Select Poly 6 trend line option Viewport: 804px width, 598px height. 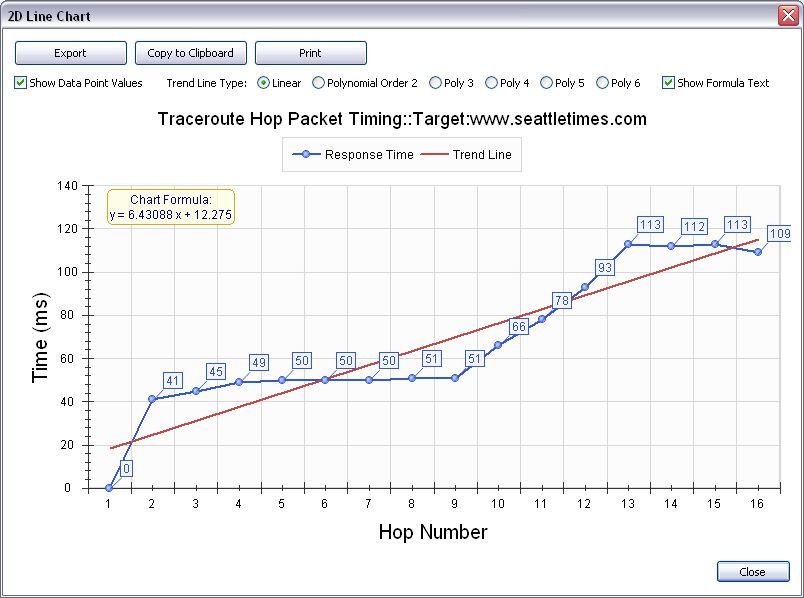click(618, 83)
